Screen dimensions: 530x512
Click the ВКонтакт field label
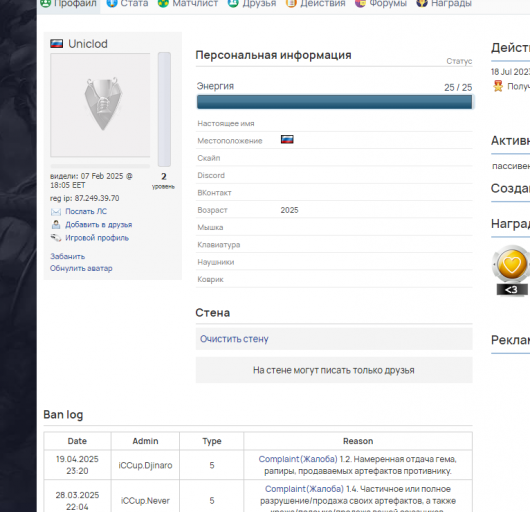coord(214,193)
